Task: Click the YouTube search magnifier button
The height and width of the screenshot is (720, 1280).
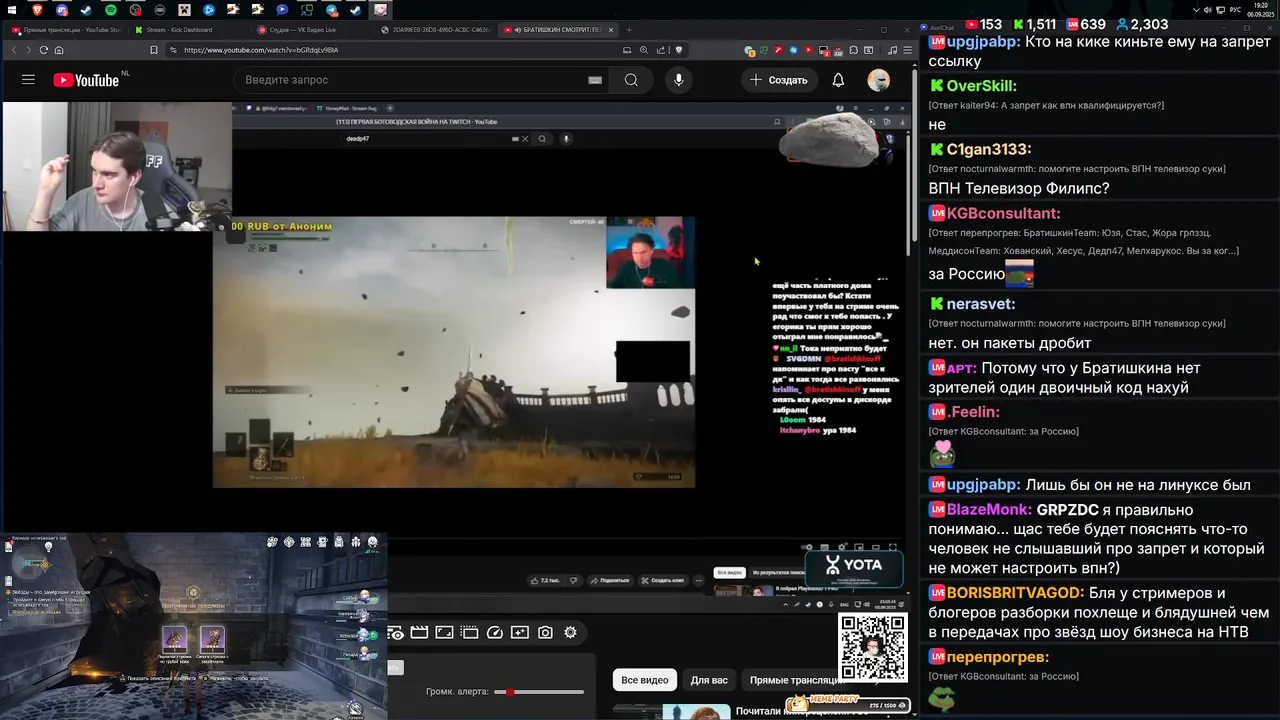Action: click(631, 80)
